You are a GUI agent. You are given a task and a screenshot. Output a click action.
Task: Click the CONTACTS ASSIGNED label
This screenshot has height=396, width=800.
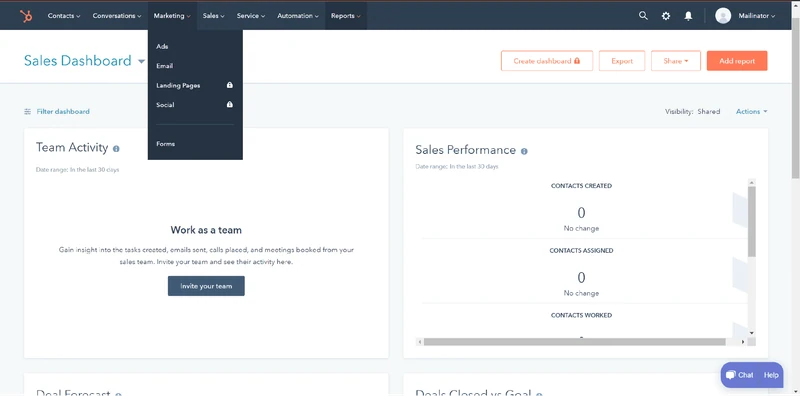pyautogui.click(x=581, y=251)
